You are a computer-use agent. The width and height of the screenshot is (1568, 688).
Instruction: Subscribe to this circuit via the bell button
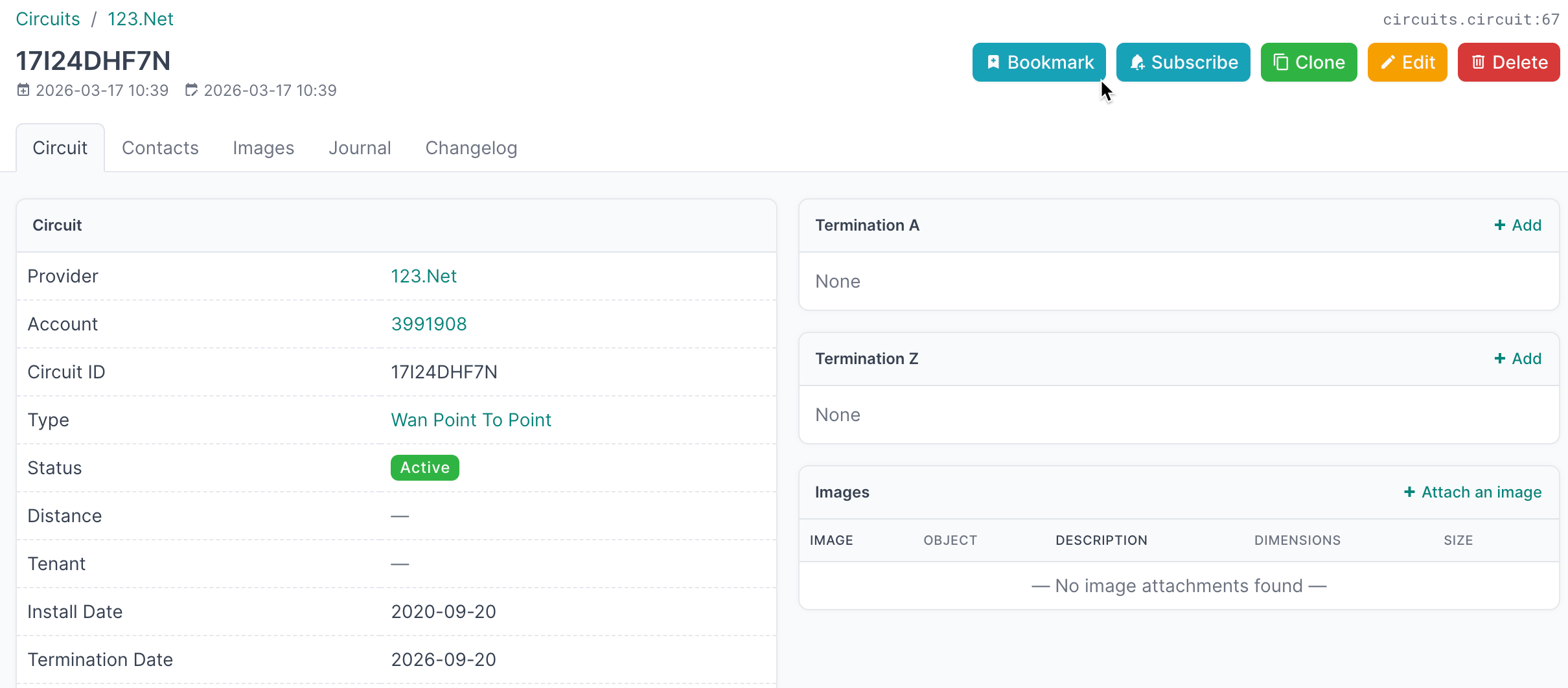tap(1183, 62)
